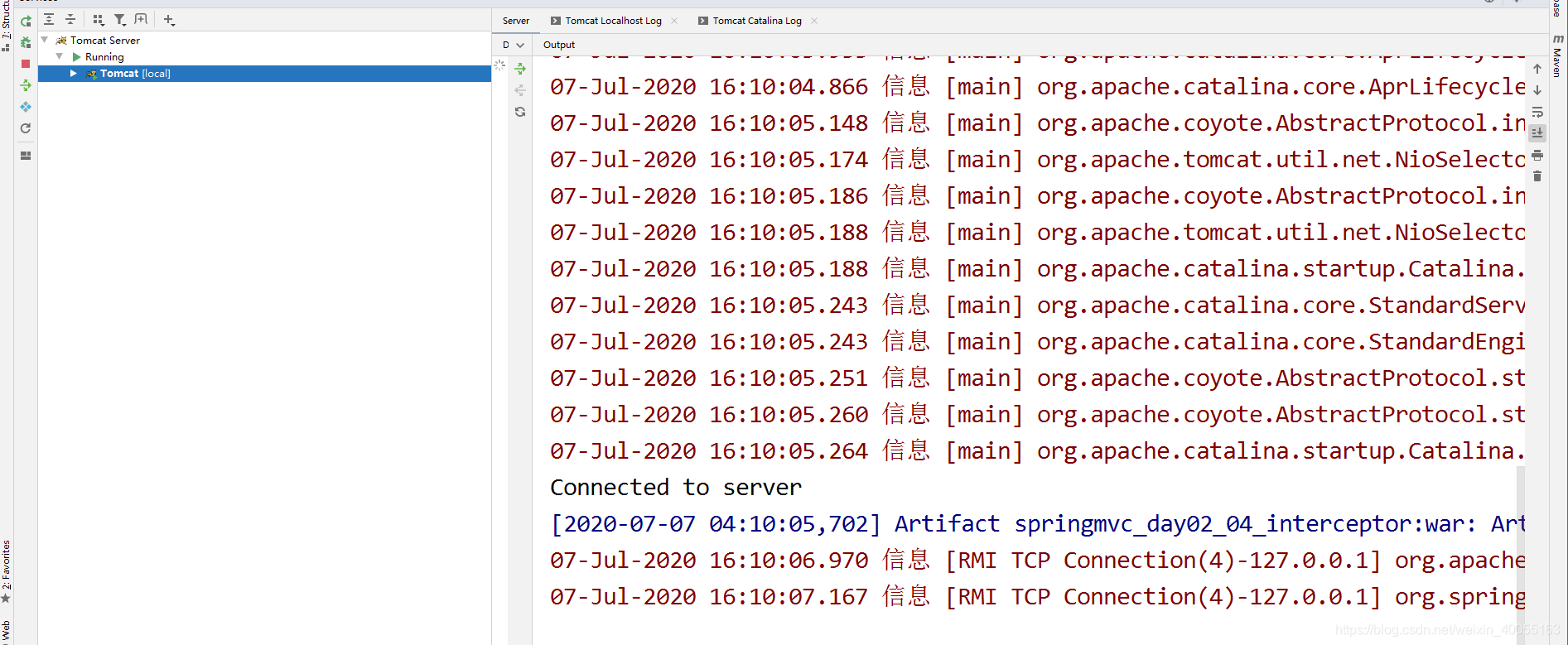This screenshot has height=645, width=1568.
Task: Click the 16:10:04.866 AprLifecycle log entry
Action: (1037, 86)
